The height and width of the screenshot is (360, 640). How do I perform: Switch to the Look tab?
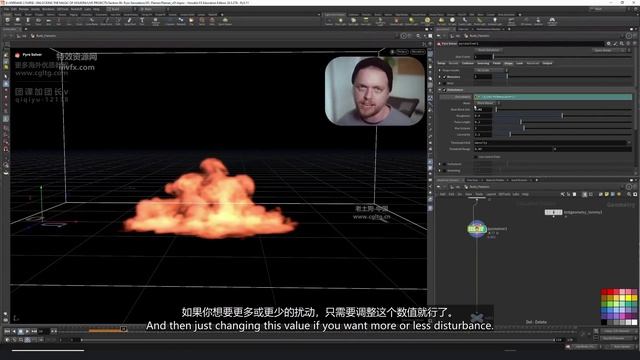[520, 63]
